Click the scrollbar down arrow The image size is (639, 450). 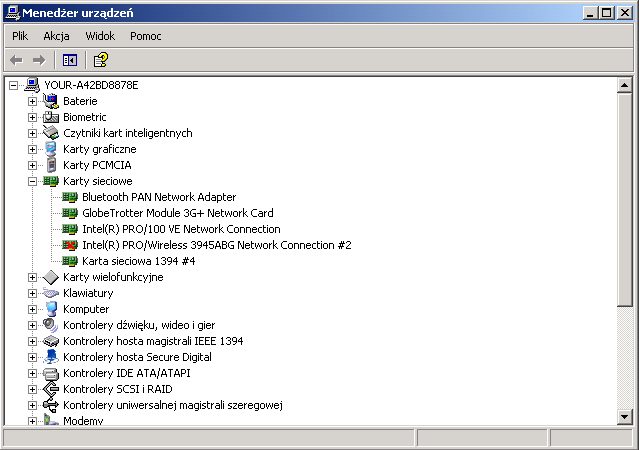624,417
